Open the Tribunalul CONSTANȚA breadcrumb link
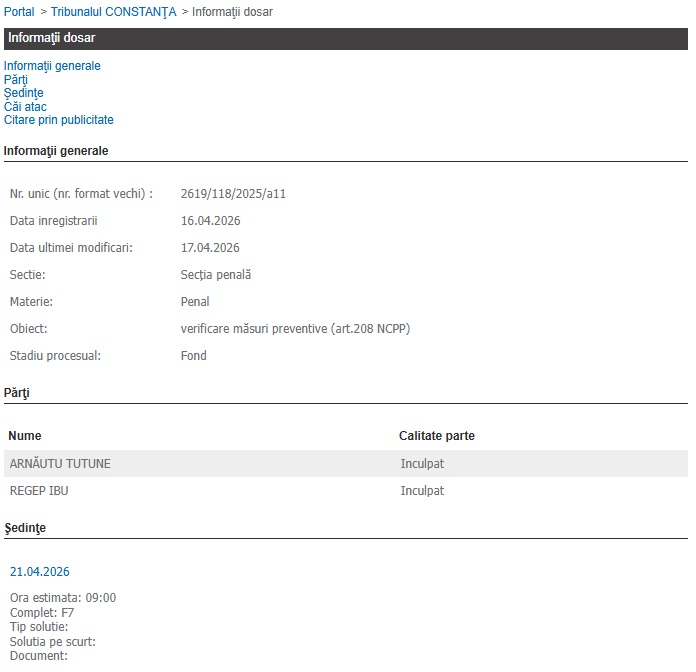 point(113,12)
